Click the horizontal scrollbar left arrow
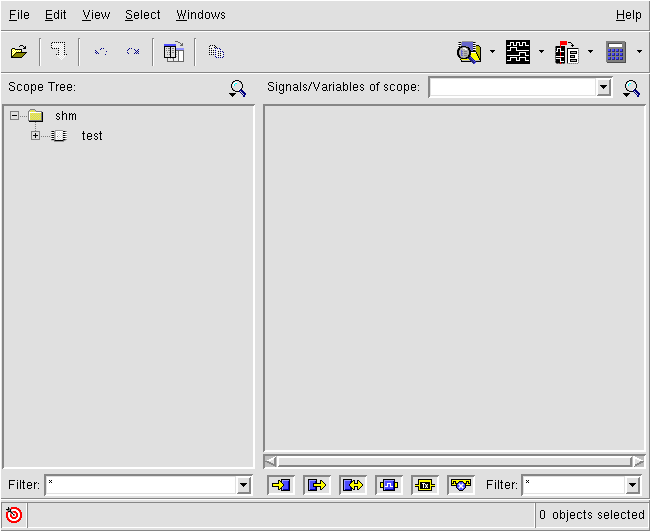This screenshot has height=531, width=650. [x=270, y=461]
